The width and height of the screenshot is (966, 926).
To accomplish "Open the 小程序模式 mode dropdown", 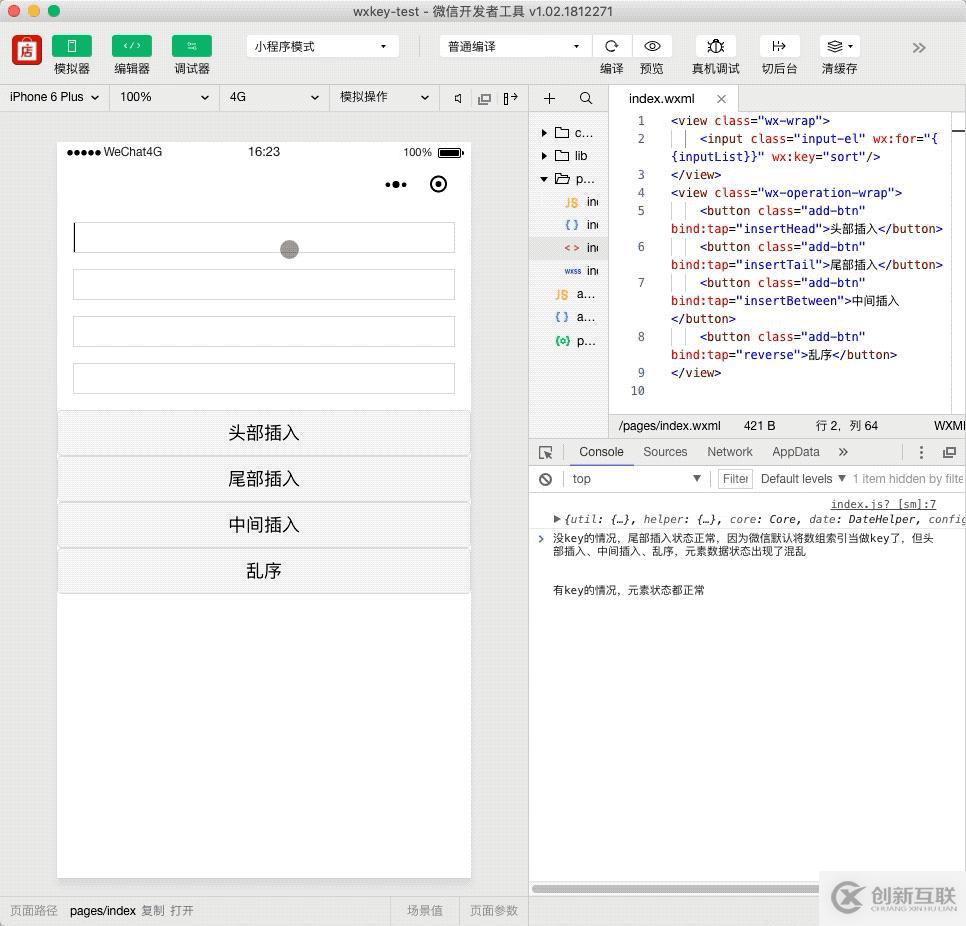I will coord(322,46).
